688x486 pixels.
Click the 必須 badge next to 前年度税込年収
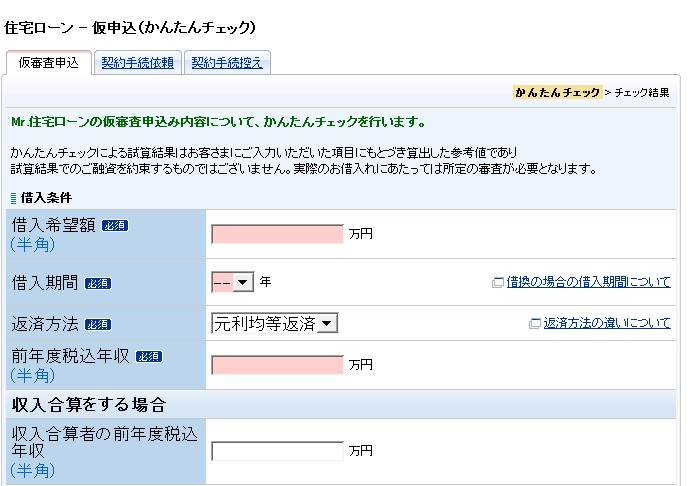[x=148, y=357]
